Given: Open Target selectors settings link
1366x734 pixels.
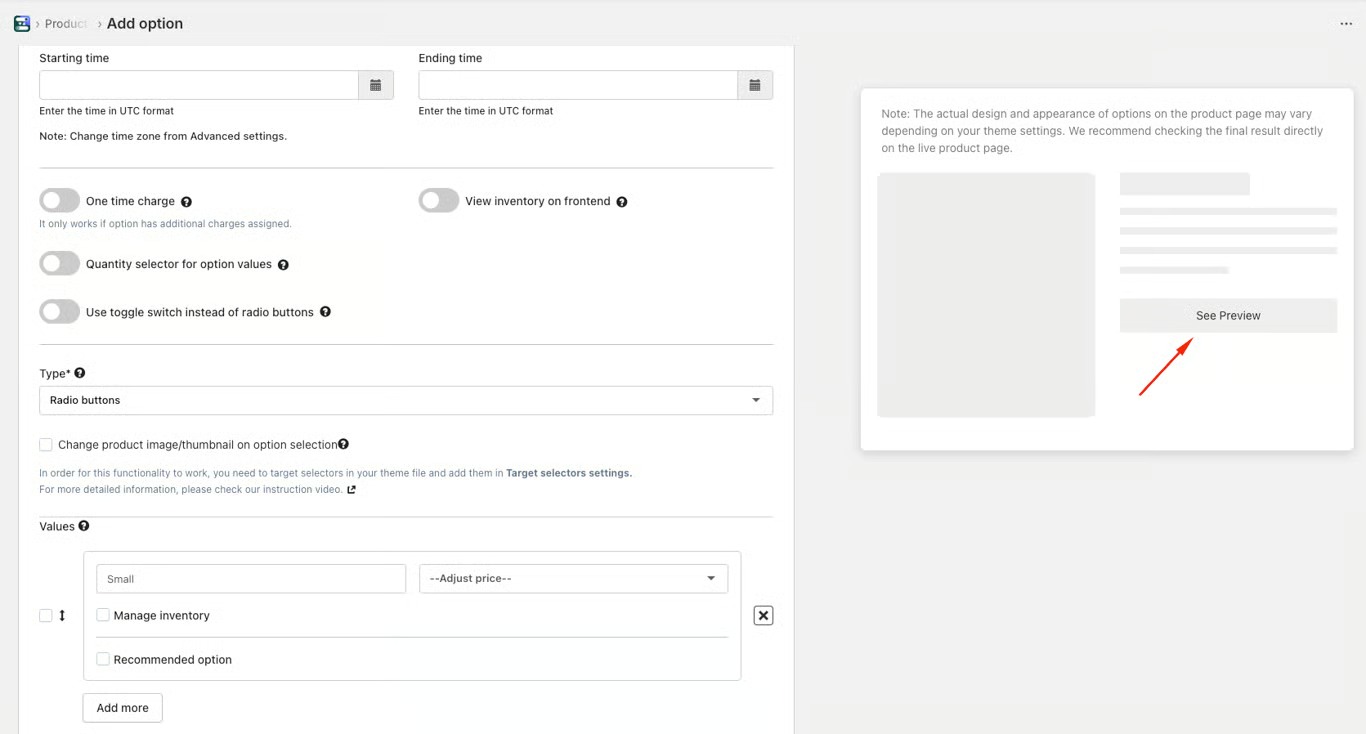Looking at the screenshot, I should click(x=569, y=473).
